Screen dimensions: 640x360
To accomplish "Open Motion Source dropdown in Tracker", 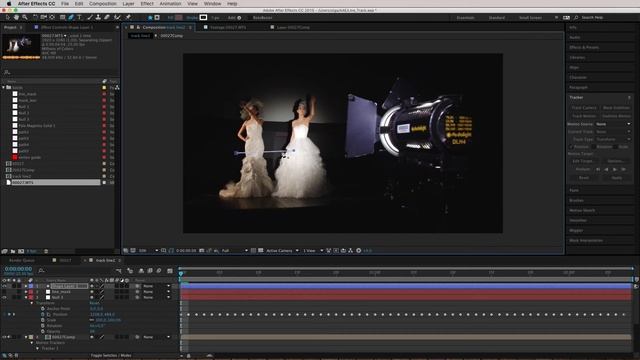I will pos(613,124).
